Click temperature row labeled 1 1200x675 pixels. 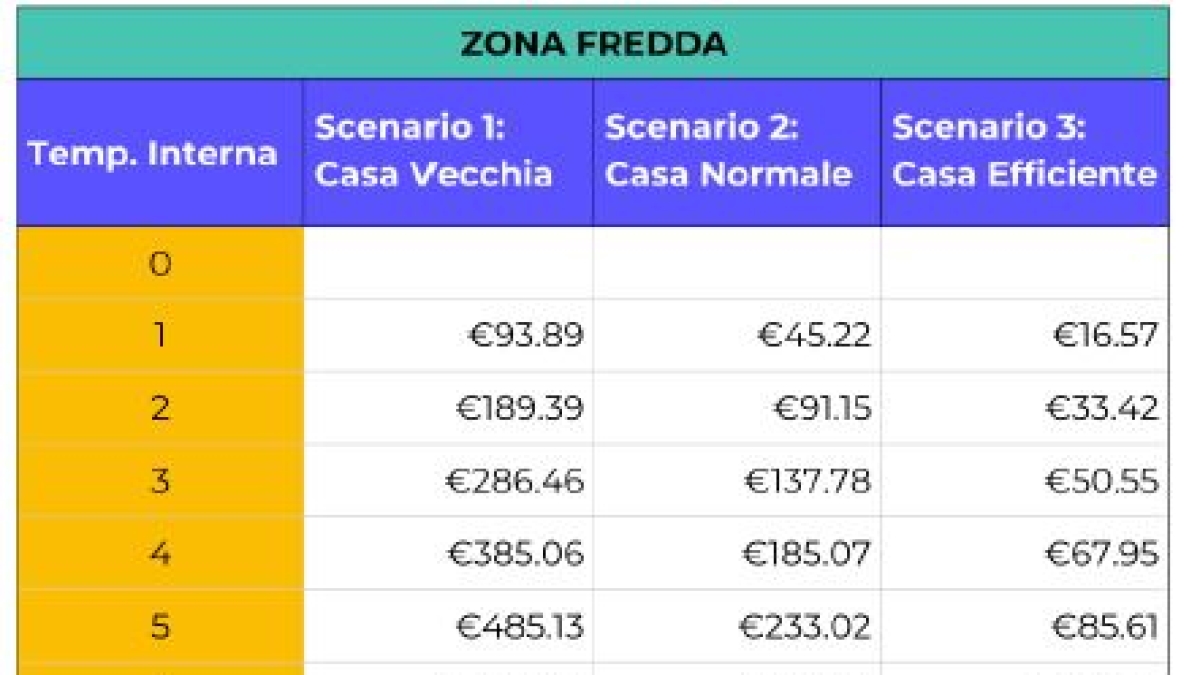(x=160, y=335)
